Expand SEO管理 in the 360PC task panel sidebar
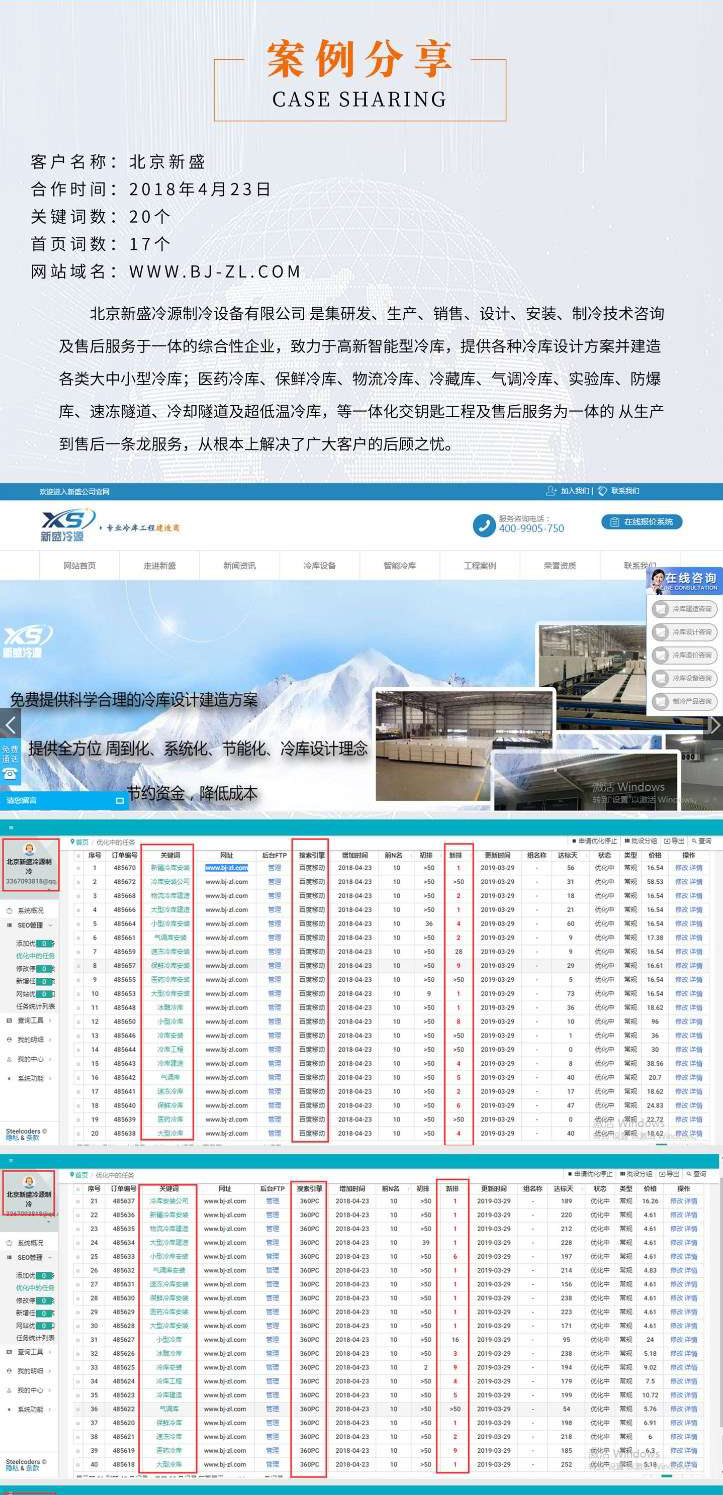The width and height of the screenshot is (723, 1495). [30, 1258]
